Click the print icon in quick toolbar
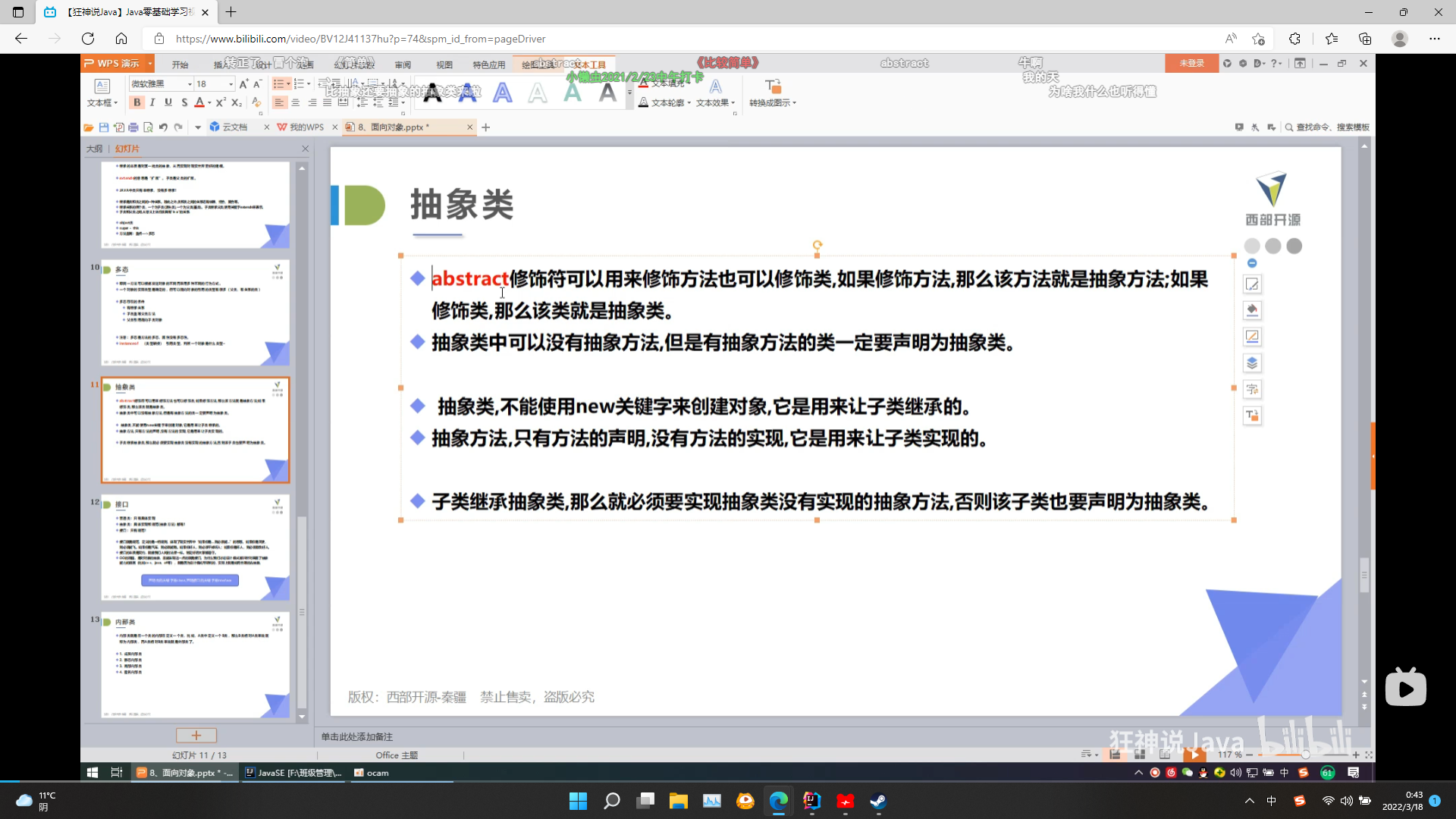This screenshot has width=1456, height=819. (133, 127)
